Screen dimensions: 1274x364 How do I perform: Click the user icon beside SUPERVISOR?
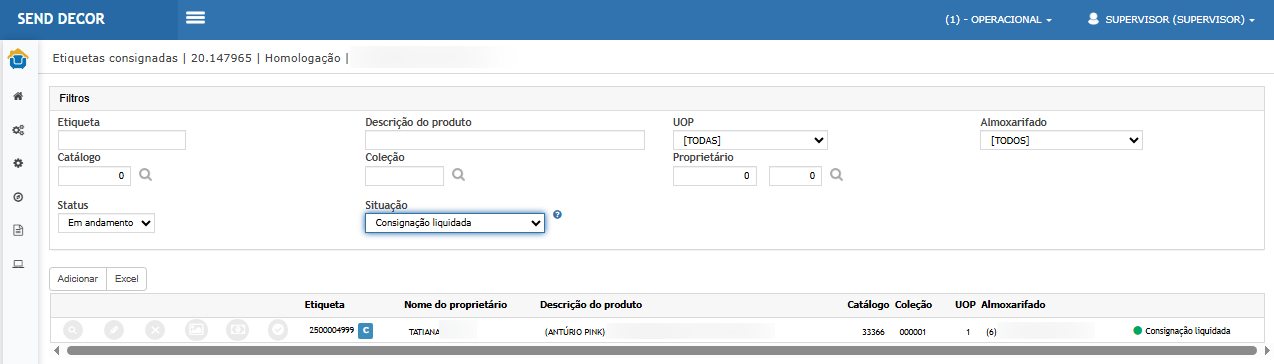click(1093, 19)
